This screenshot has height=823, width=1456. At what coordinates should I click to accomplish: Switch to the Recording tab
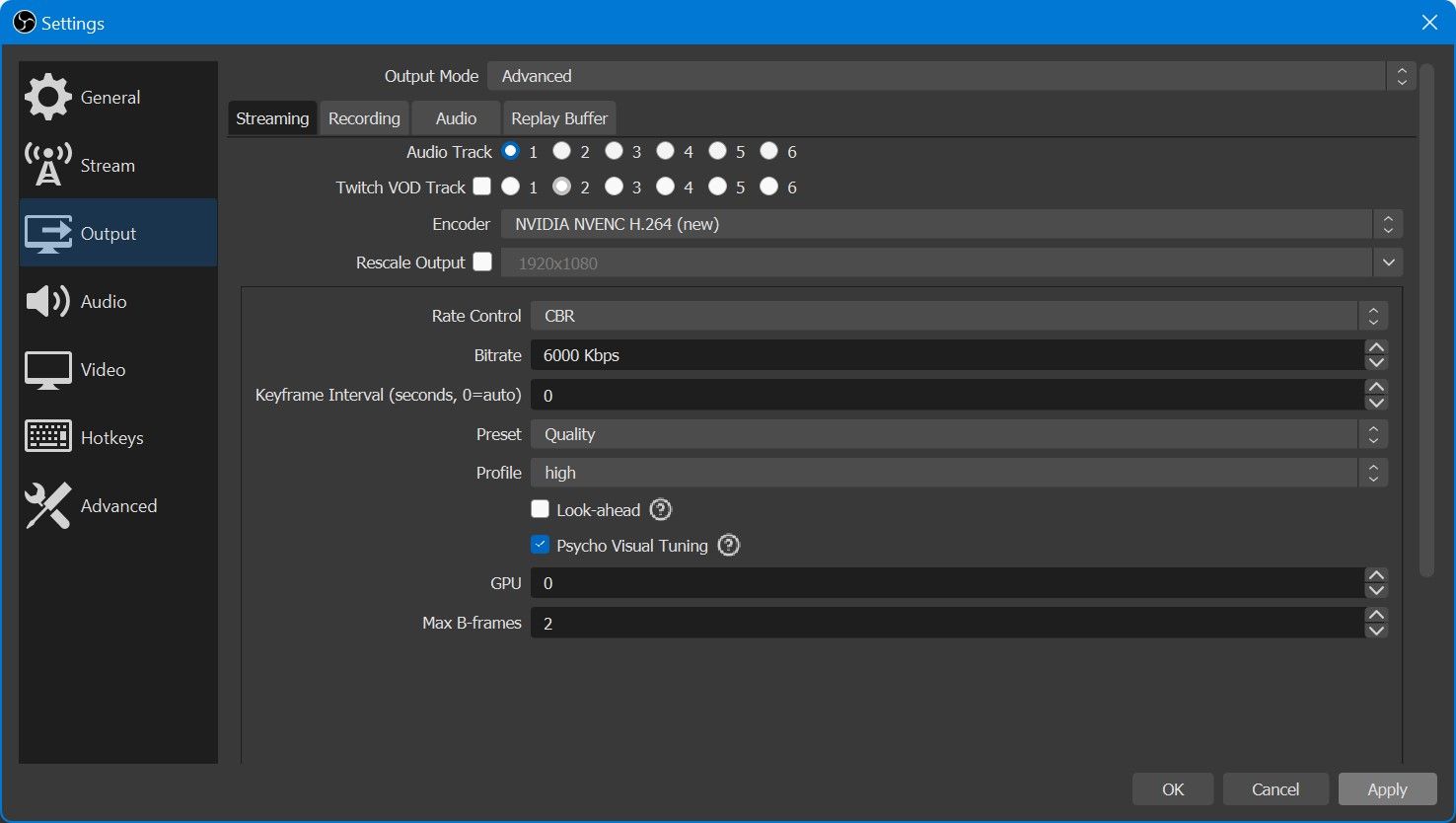[x=364, y=118]
